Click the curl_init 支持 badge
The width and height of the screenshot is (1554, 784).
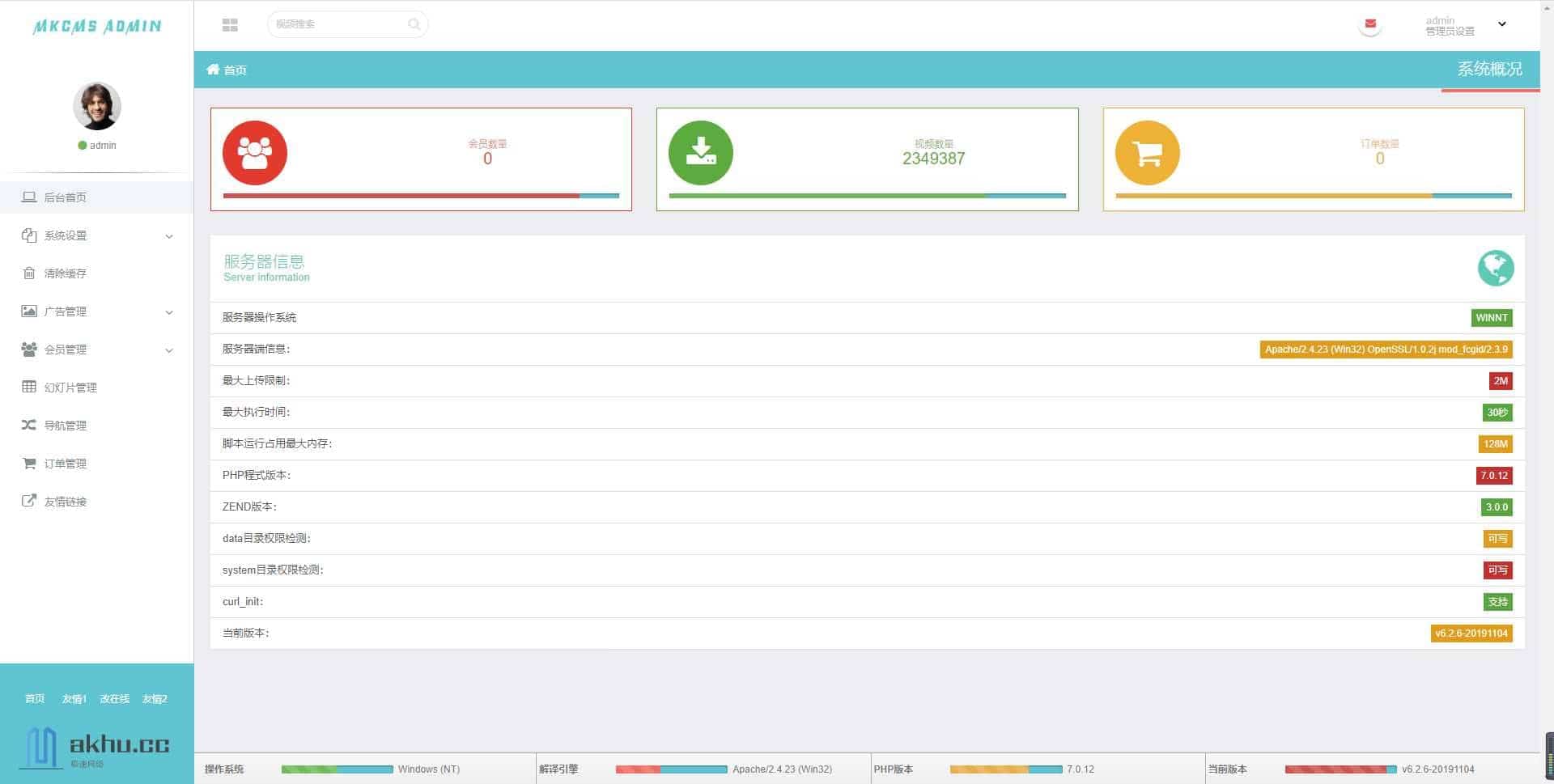tap(1498, 602)
